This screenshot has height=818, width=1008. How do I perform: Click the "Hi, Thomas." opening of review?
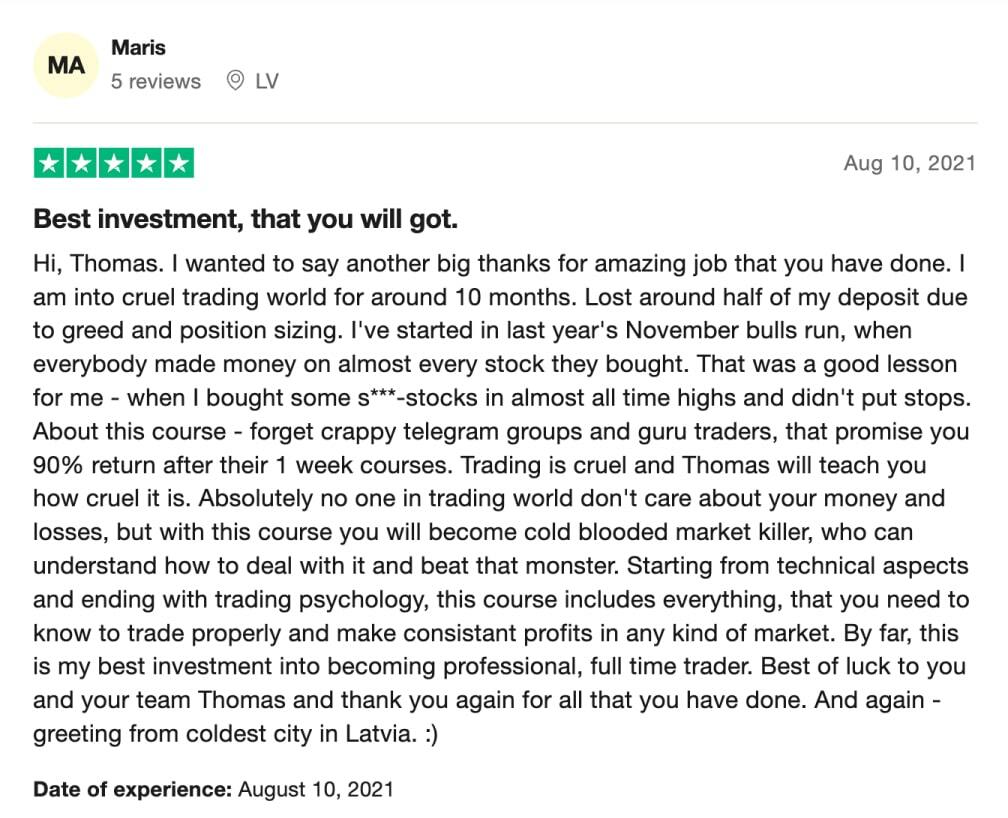[x=89, y=266]
